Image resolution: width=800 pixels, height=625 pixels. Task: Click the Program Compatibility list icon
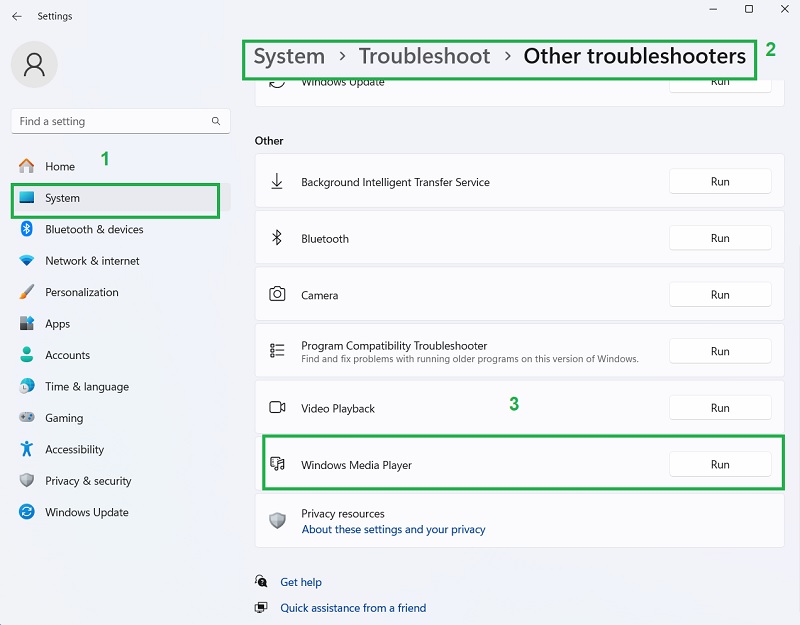(x=277, y=351)
